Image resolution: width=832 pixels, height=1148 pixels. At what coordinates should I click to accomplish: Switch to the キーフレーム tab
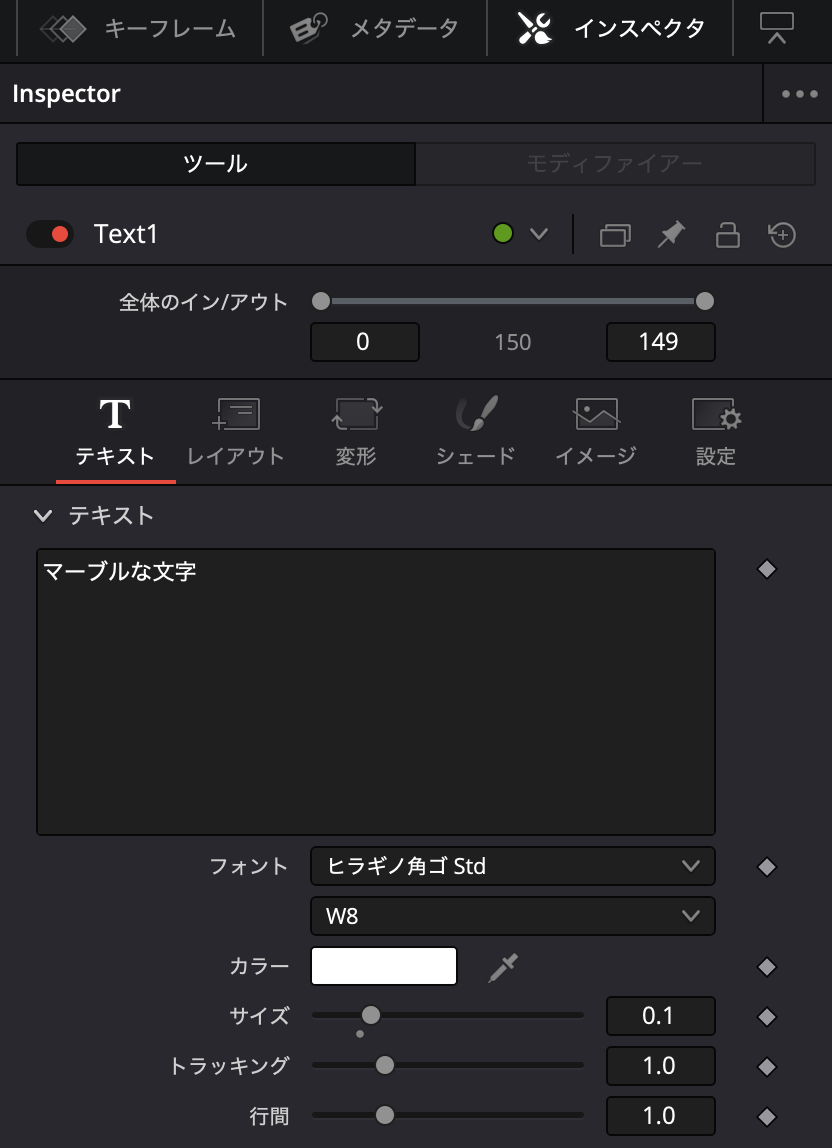point(140,29)
